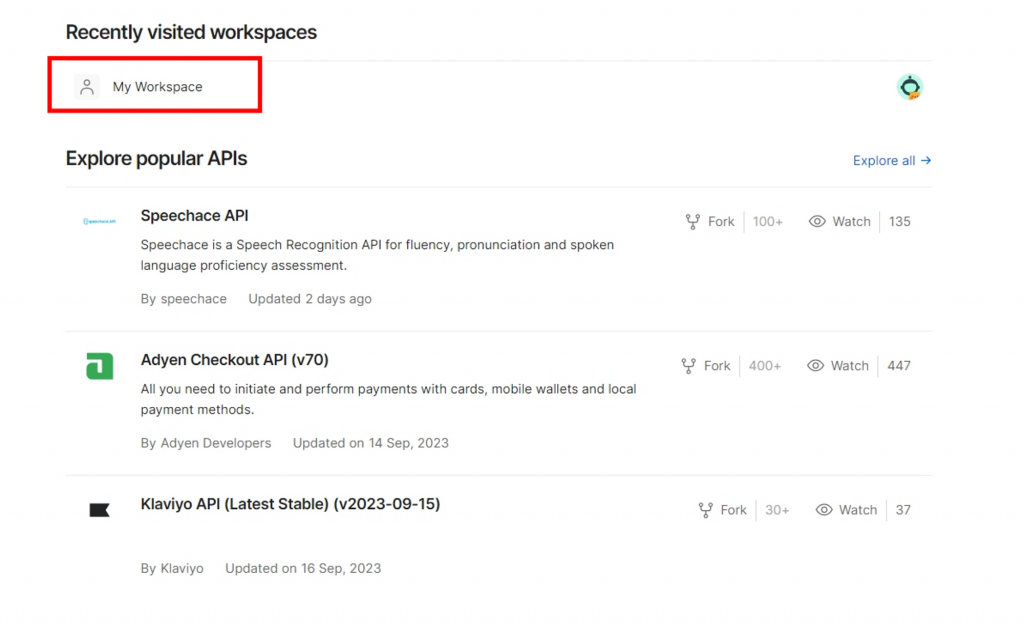Image resolution: width=1024 pixels, height=638 pixels.
Task: Open the Adyen Checkout API (v70) title
Action: (234, 360)
